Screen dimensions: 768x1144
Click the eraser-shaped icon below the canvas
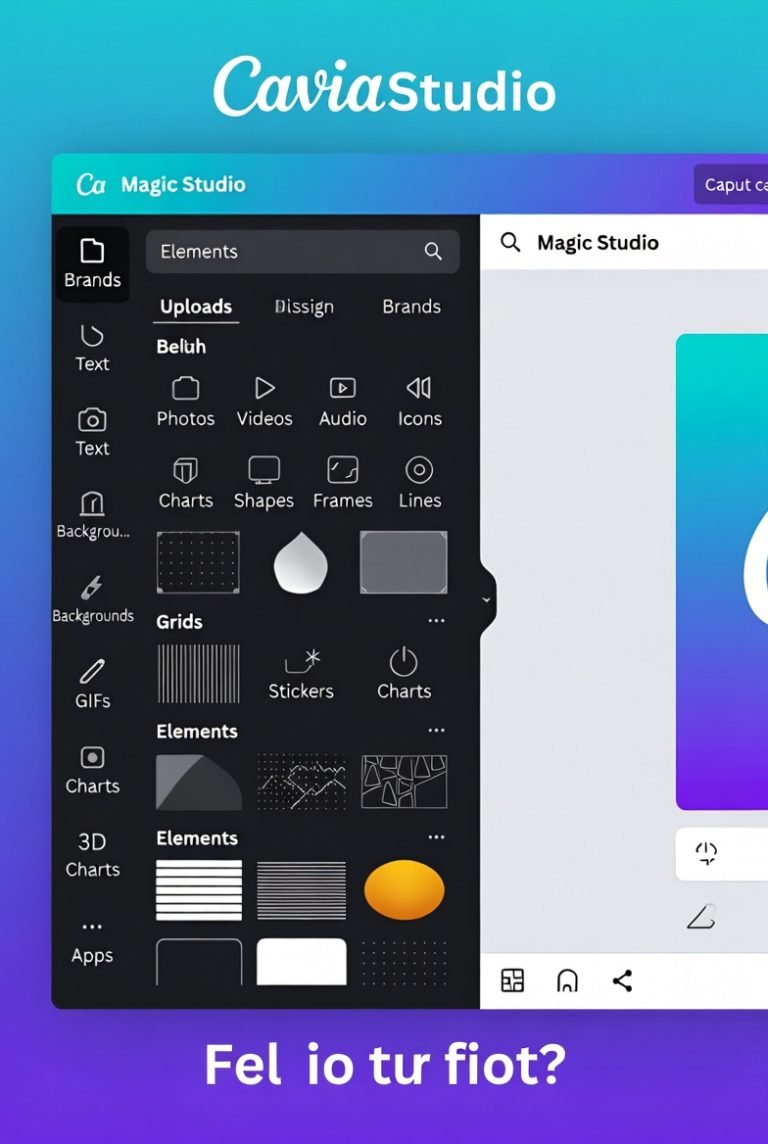coord(701,917)
